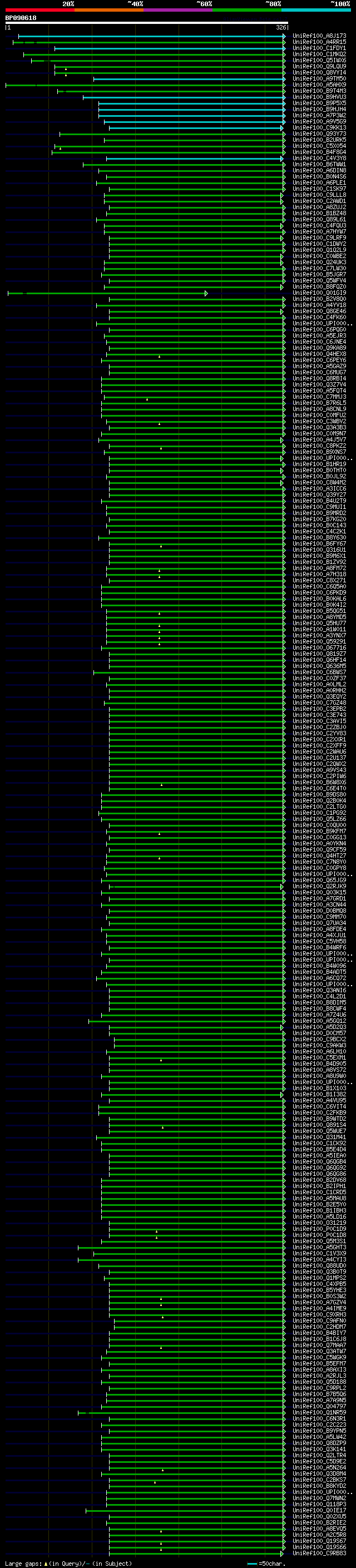
Task: Select the UniRef100_A6DIN8 label
Action: coord(319,170)
